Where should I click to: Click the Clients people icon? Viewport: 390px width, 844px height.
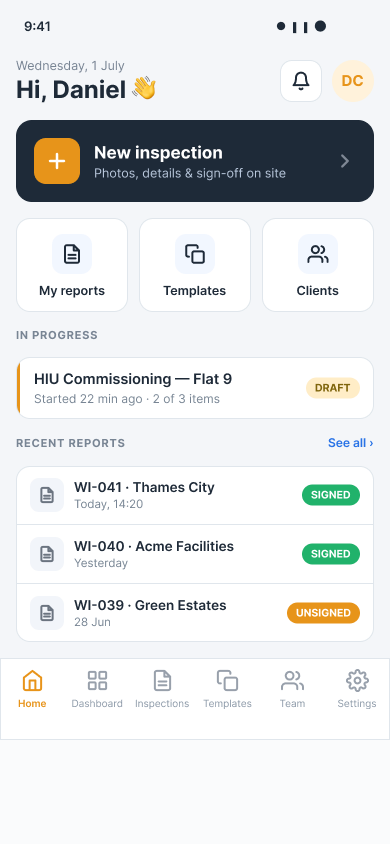pyautogui.click(x=318, y=254)
